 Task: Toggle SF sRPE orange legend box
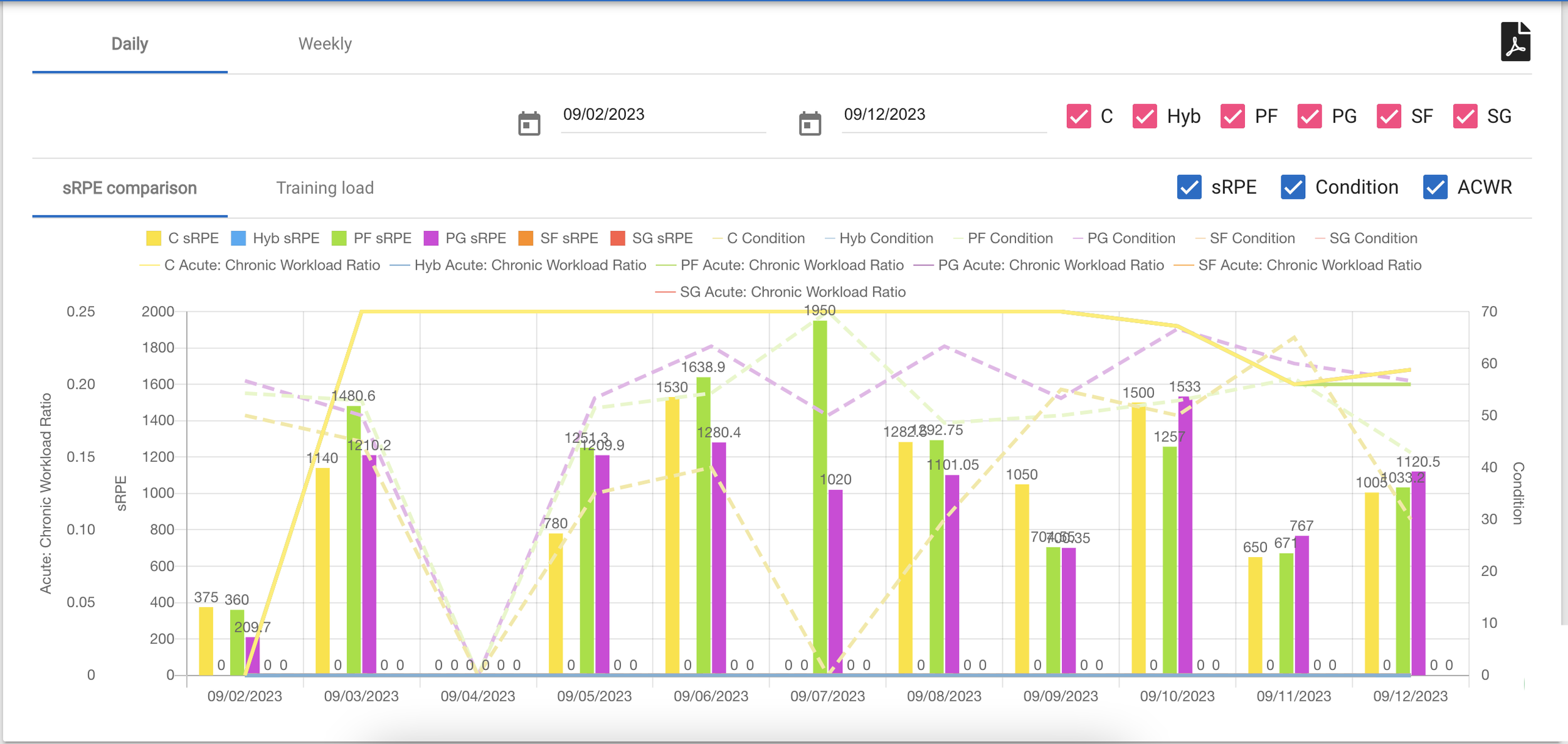point(526,238)
